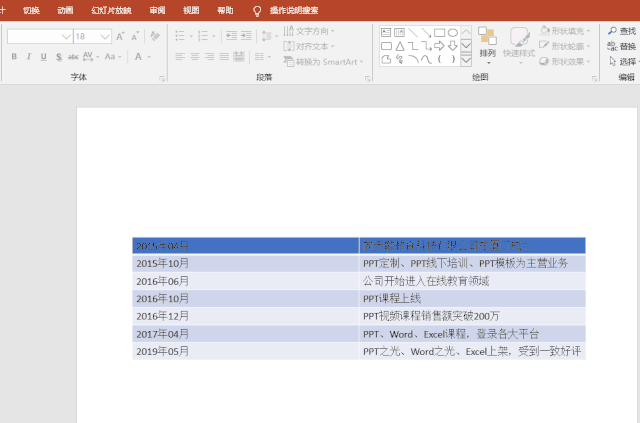Select the straight line shape
Image resolution: width=640 pixels, height=423 pixels.
[413, 32]
